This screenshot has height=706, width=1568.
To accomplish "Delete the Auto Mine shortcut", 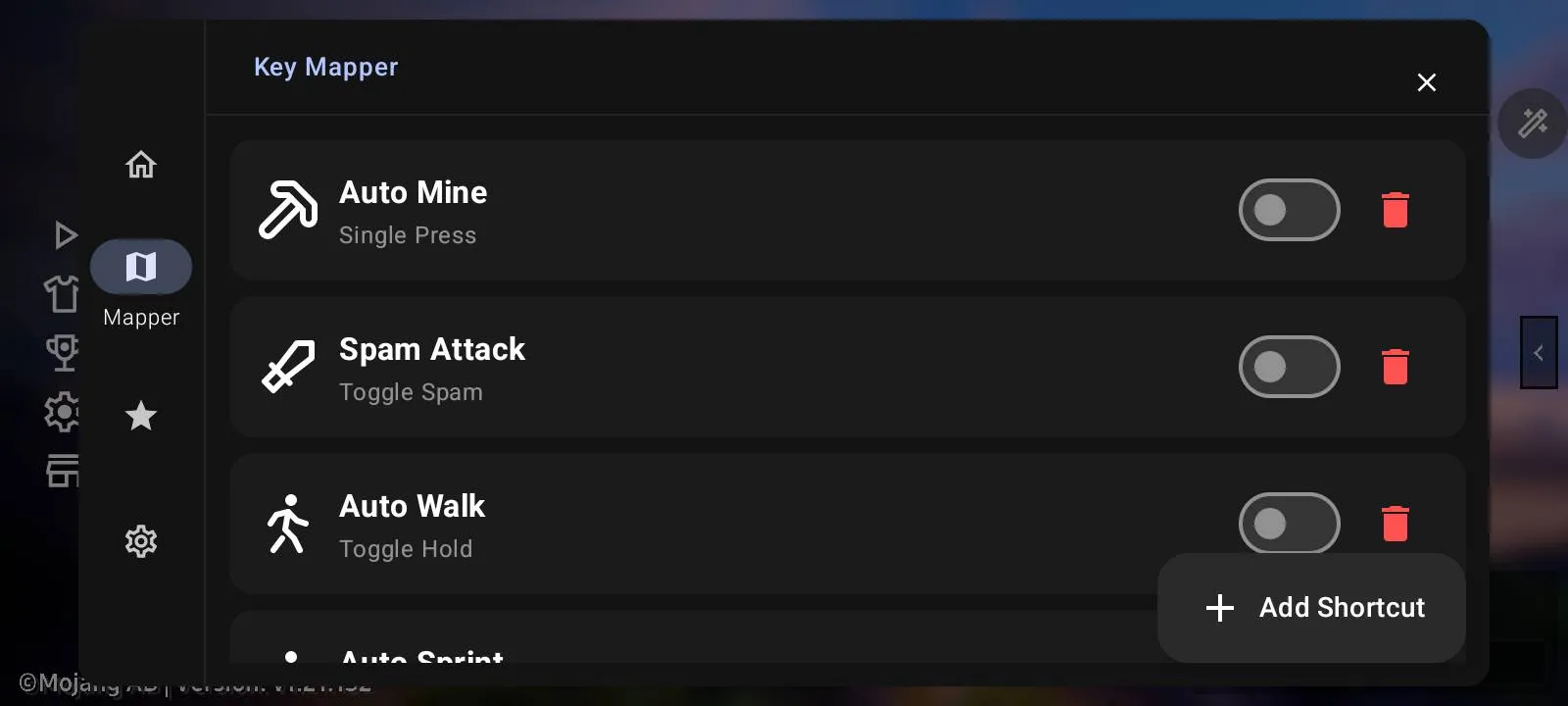I will tap(1395, 210).
